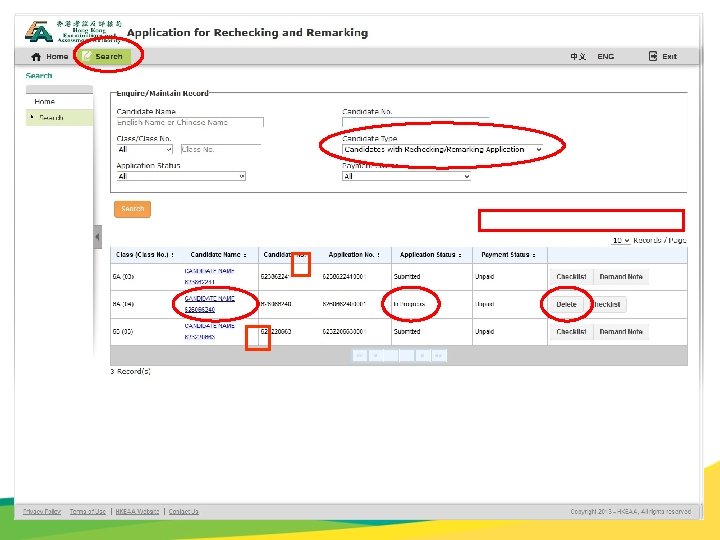Open candidate name link in third row

pyautogui.click(x=209, y=331)
